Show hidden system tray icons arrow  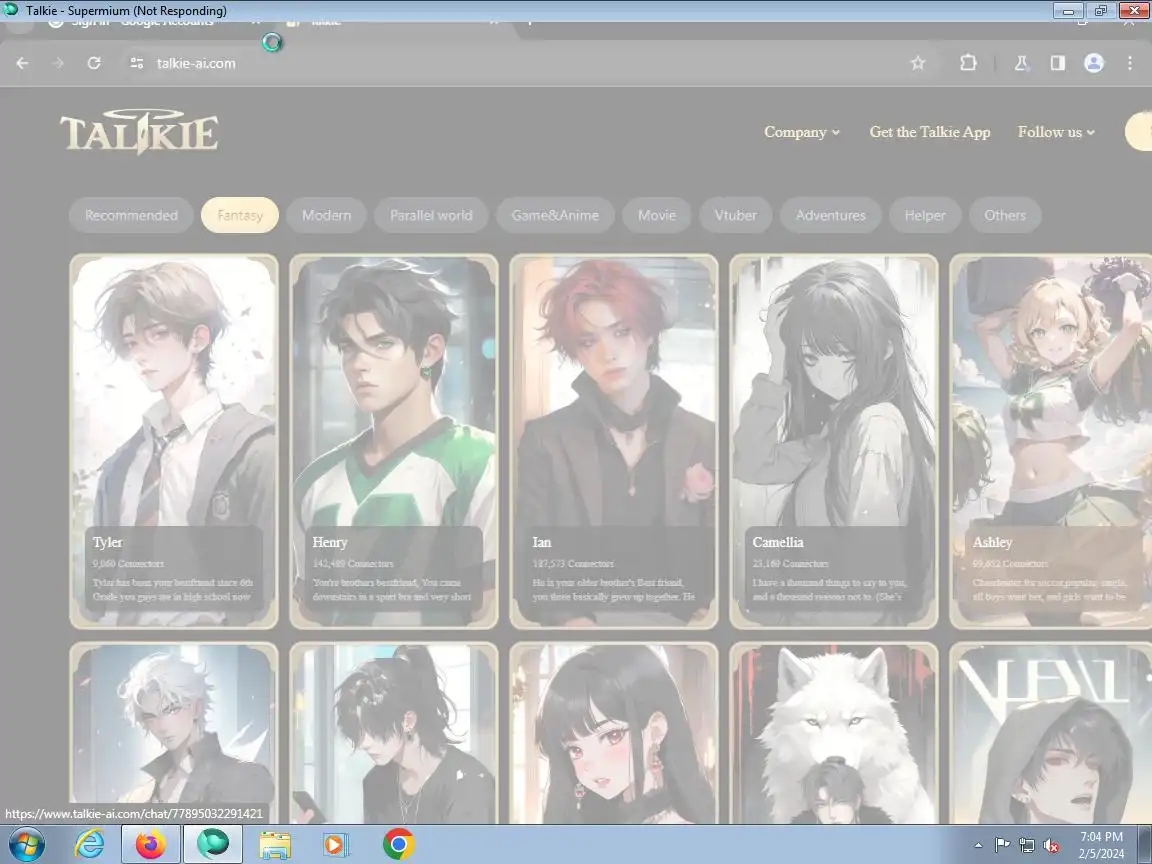click(x=978, y=846)
